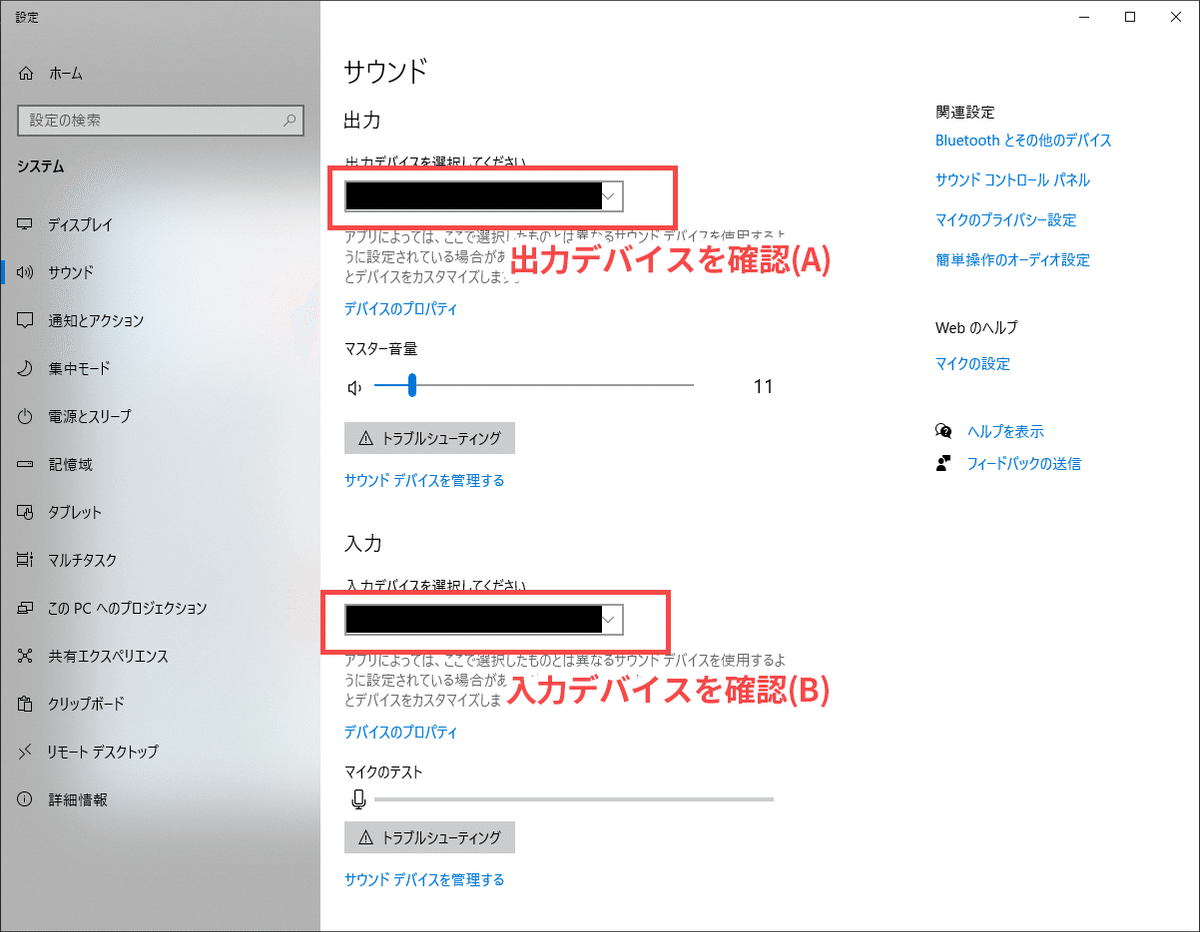The image size is (1200, 932).
Task: Open the input device dropdown
Action: coord(484,621)
